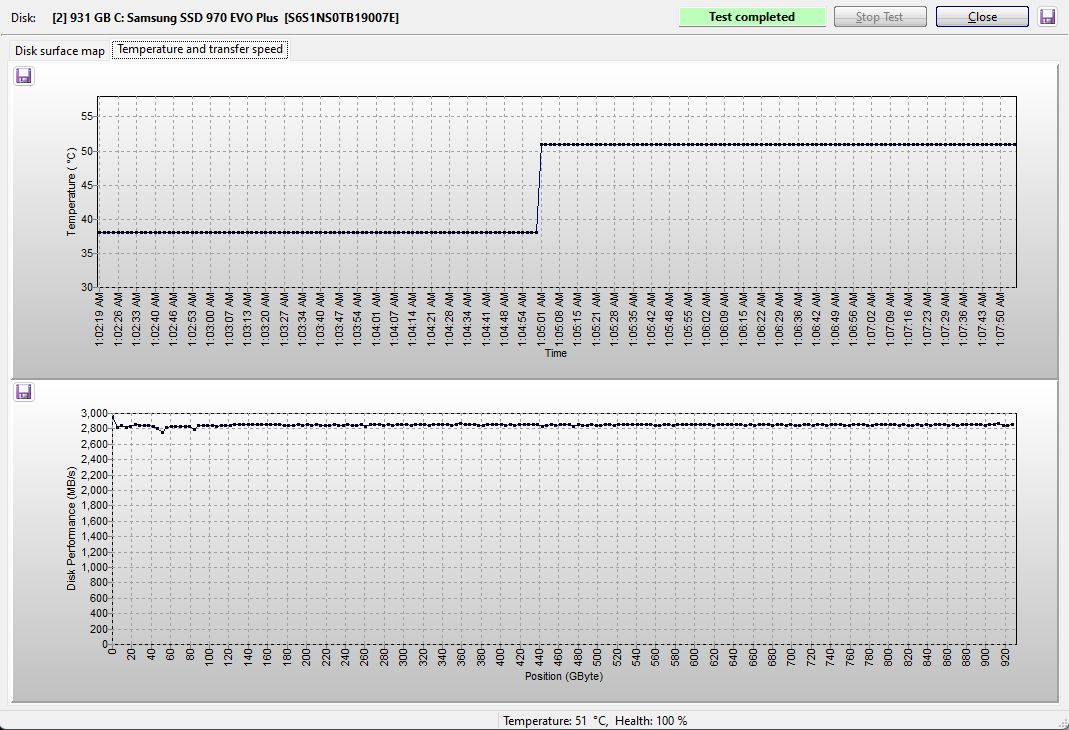Click the 38 °C flat line in temperature graph
Viewport: 1069px width, 730px height.
coord(300,233)
